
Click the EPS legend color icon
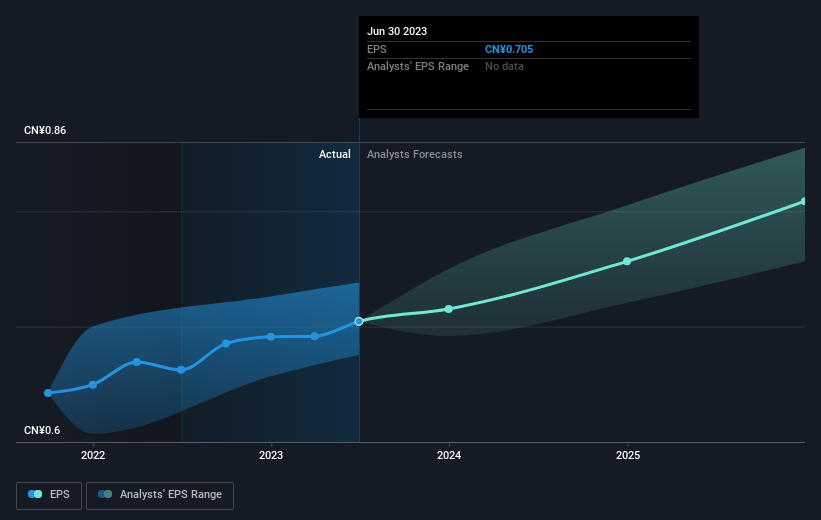(x=35, y=494)
